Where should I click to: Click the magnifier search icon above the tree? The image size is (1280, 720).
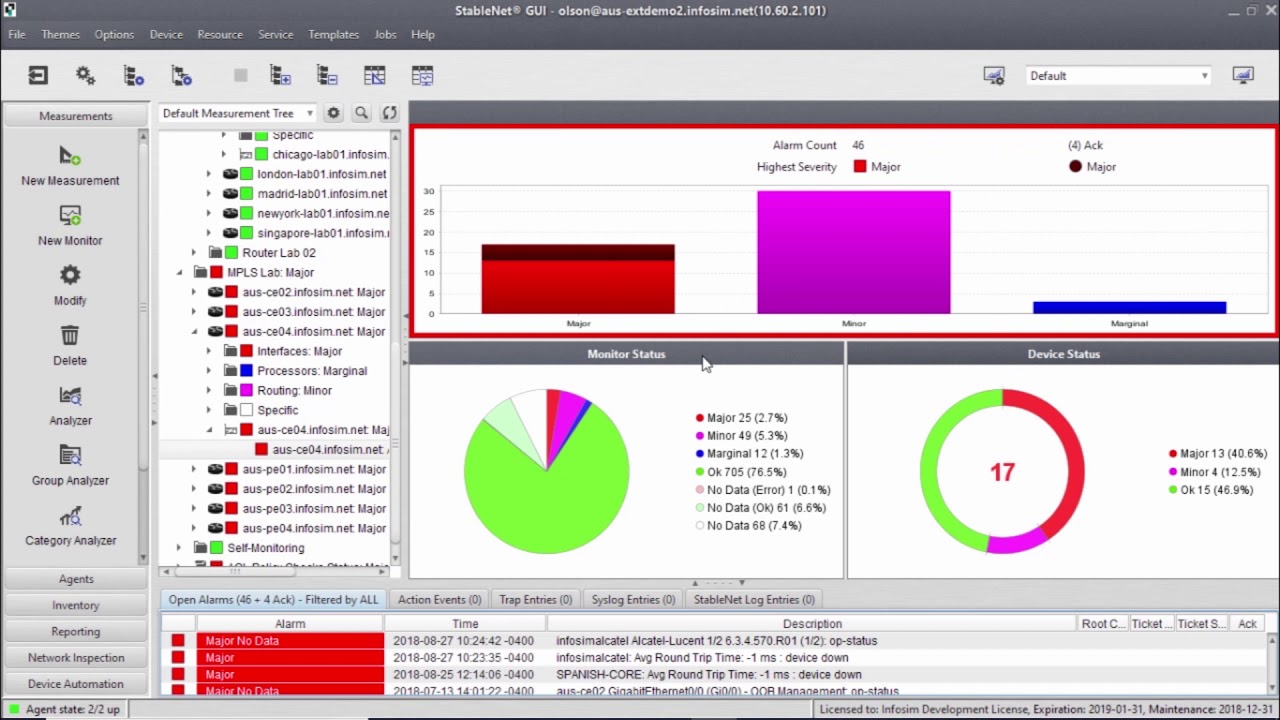point(361,113)
